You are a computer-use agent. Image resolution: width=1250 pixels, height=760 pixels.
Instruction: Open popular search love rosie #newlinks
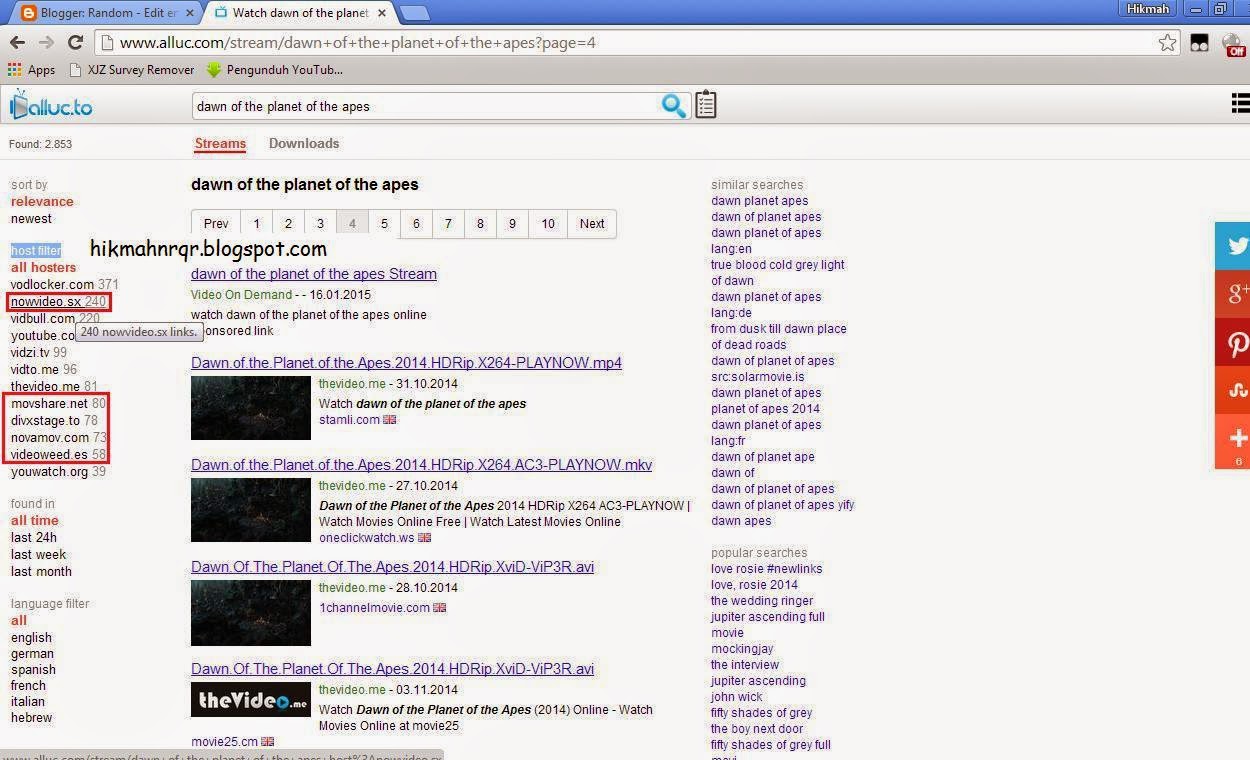click(766, 569)
